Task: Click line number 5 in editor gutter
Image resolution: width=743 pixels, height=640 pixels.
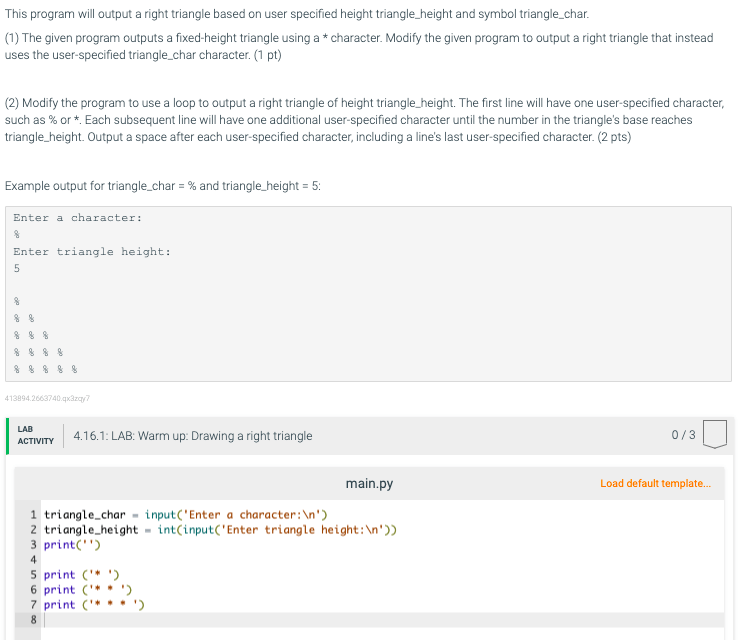Action: pos(34,575)
